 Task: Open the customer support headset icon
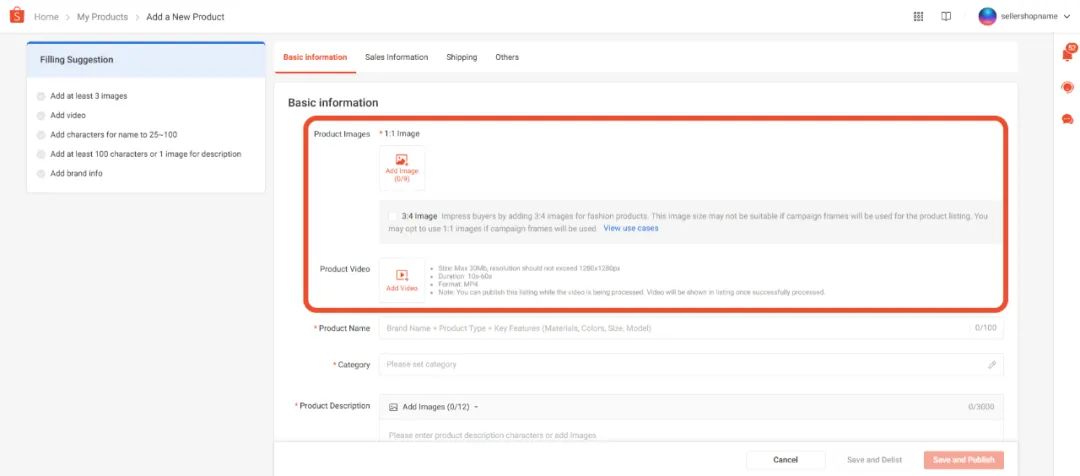point(1068,87)
